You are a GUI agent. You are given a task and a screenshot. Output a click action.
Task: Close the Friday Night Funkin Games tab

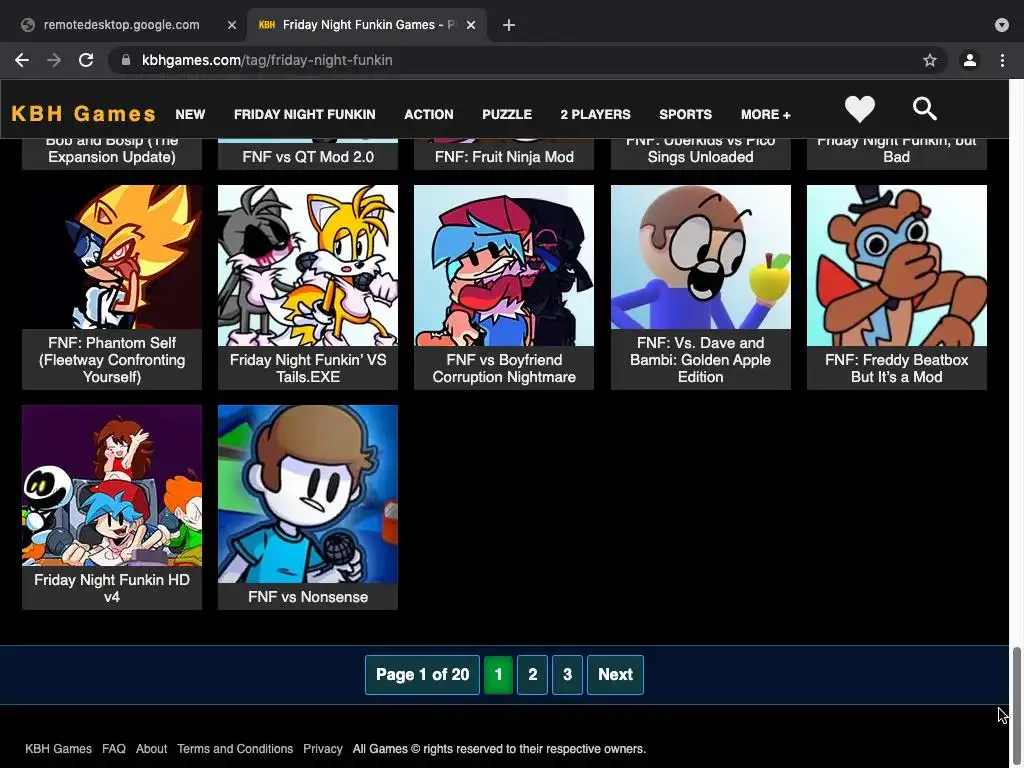(471, 25)
